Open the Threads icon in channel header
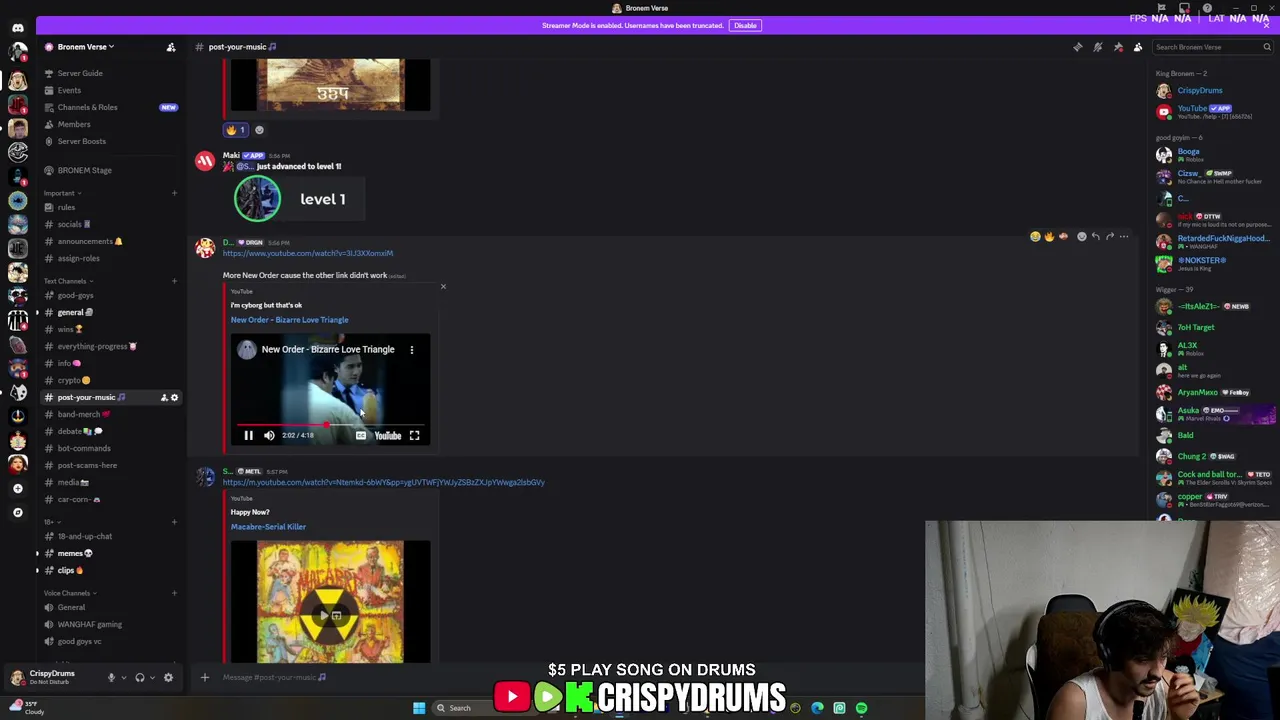 1077,47
